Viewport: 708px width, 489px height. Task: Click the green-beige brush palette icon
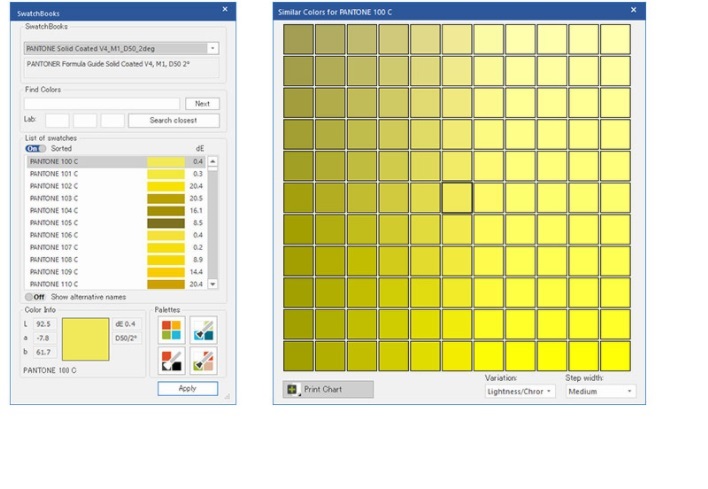click(x=203, y=361)
